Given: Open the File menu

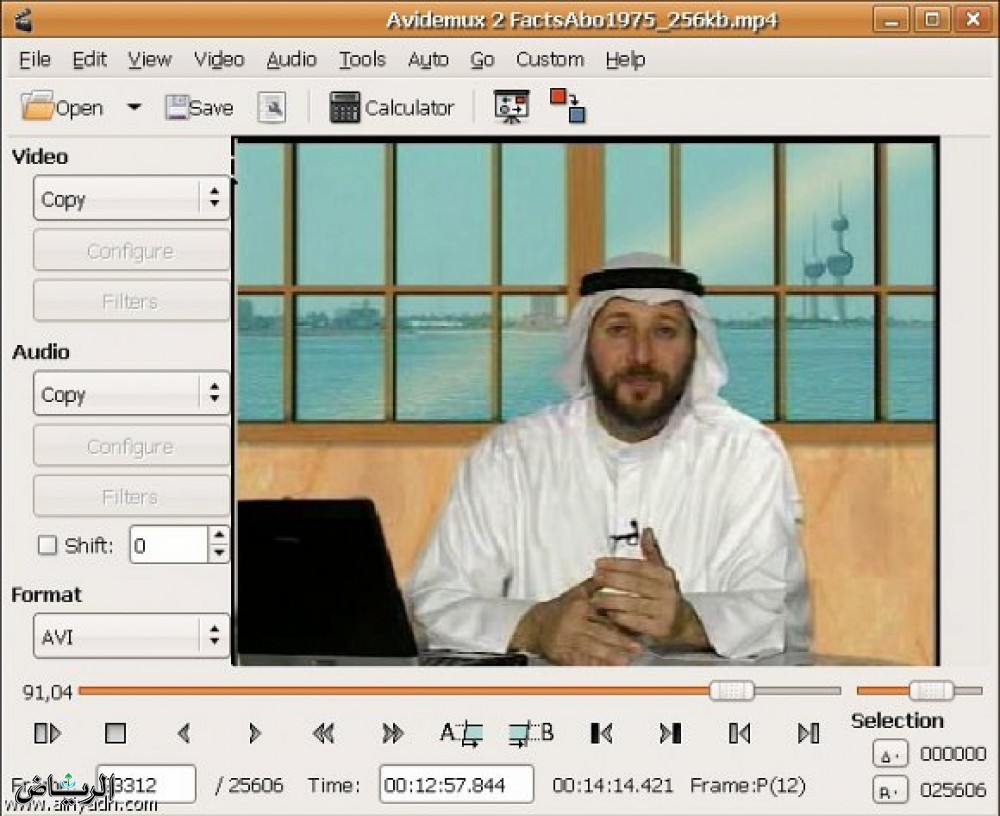Looking at the screenshot, I should pos(34,59).
